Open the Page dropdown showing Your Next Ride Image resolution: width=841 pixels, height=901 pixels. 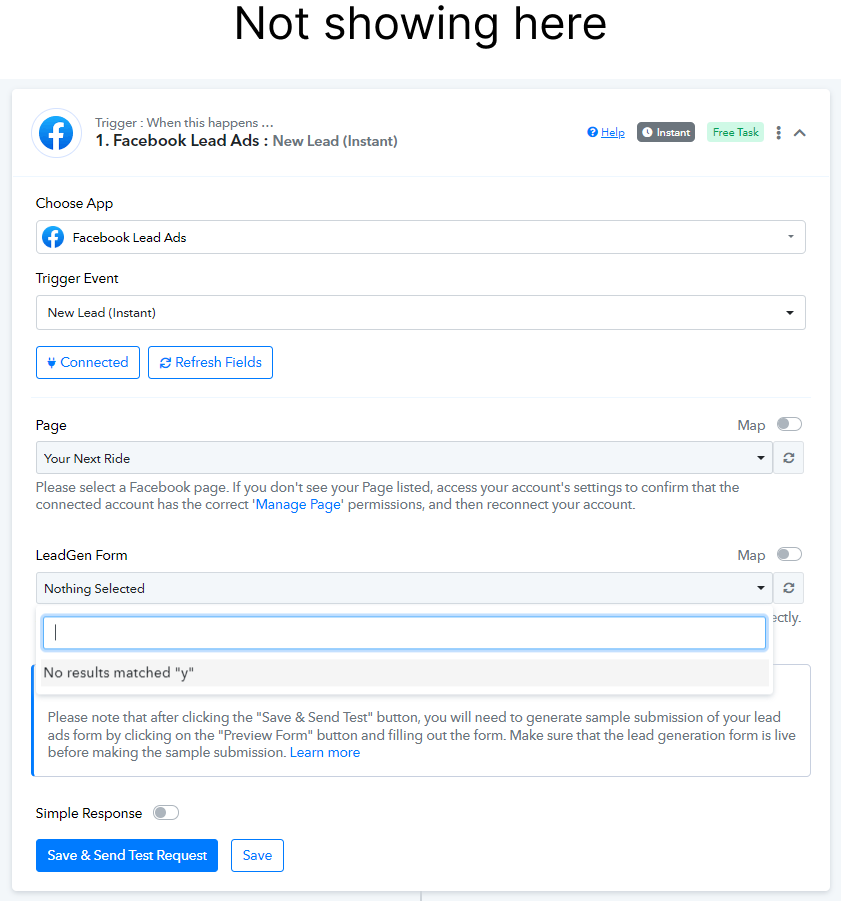(x=404, y=458)
